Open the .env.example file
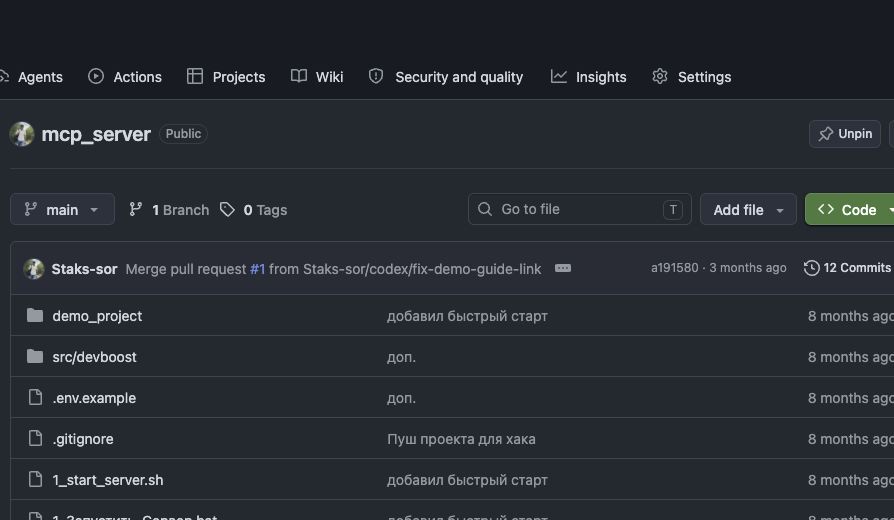 94,397
